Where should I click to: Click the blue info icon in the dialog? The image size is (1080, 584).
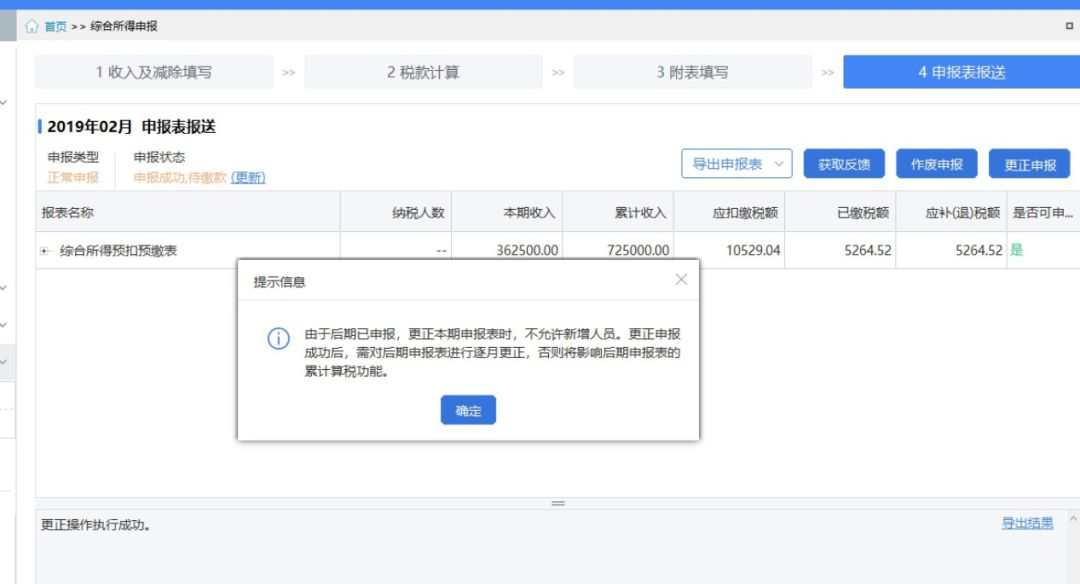coord(278,339)
